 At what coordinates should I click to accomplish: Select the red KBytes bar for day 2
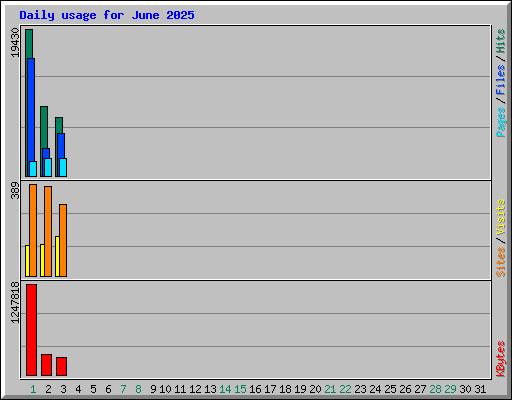46,365
